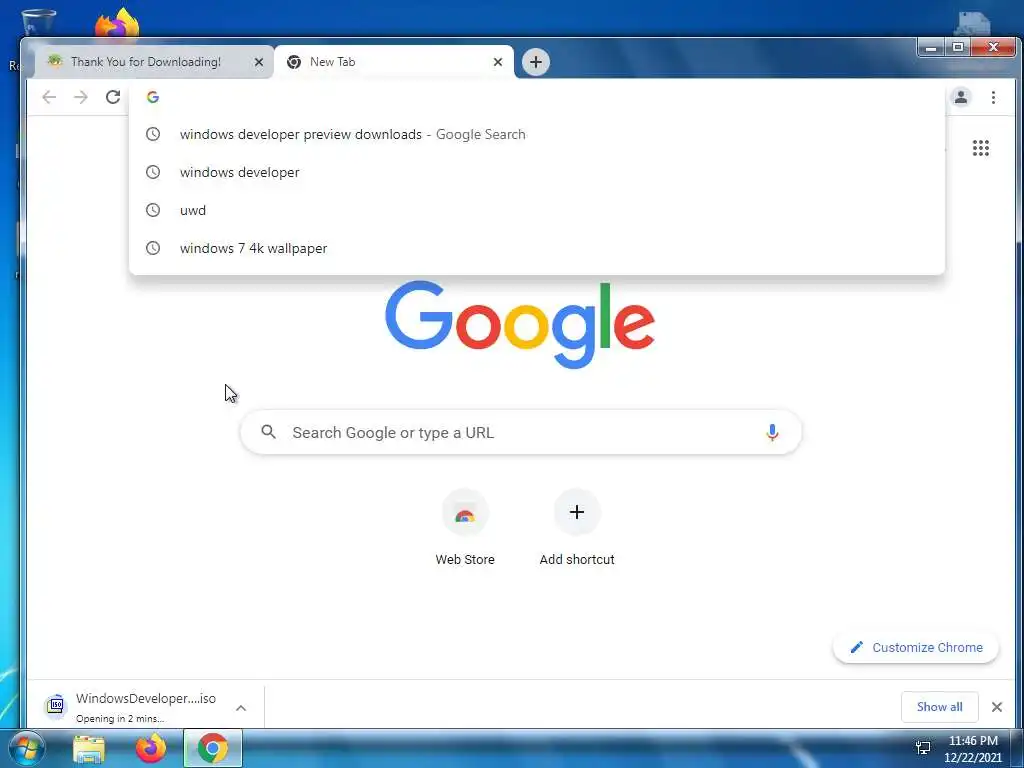Click the forward navigation arrow
This screenshot has height=768, width=1024.
tap(80, 97)
